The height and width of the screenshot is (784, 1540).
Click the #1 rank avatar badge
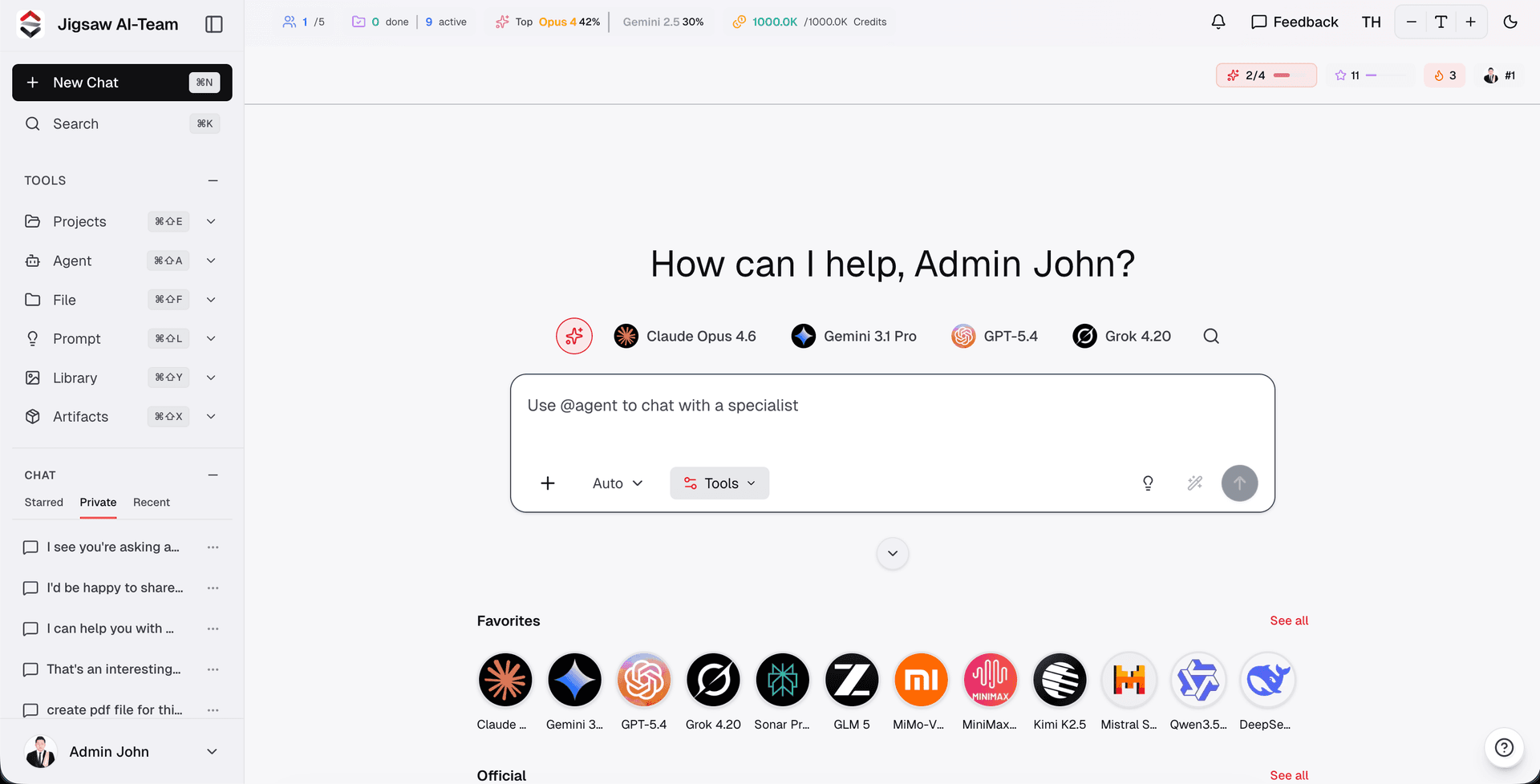click(x=1499, y=75)
